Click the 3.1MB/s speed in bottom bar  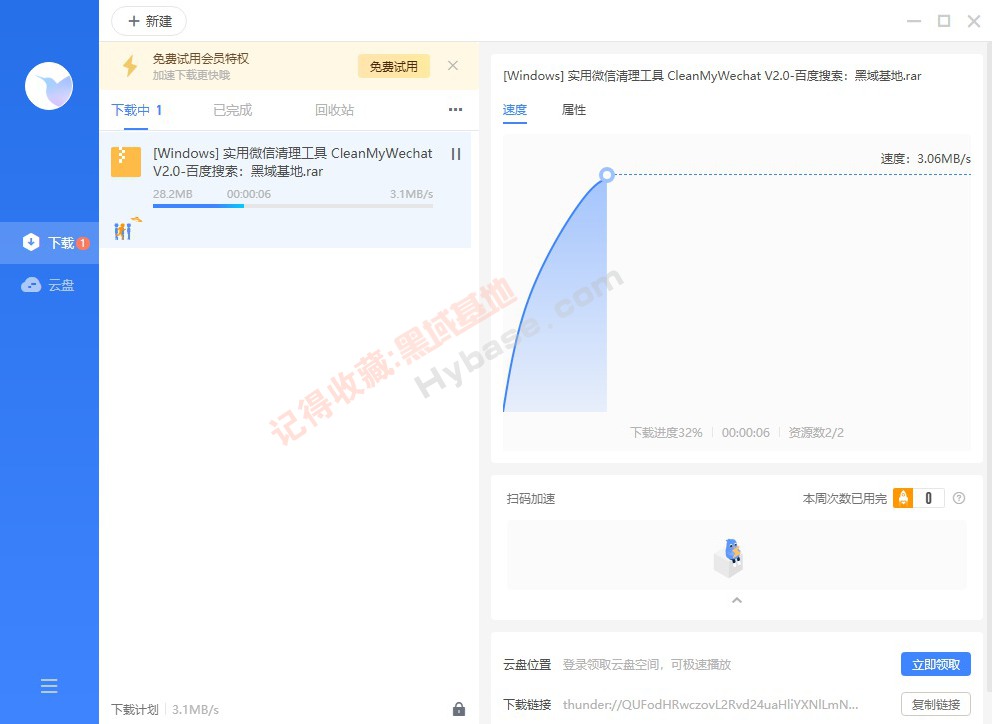point(195,709)
